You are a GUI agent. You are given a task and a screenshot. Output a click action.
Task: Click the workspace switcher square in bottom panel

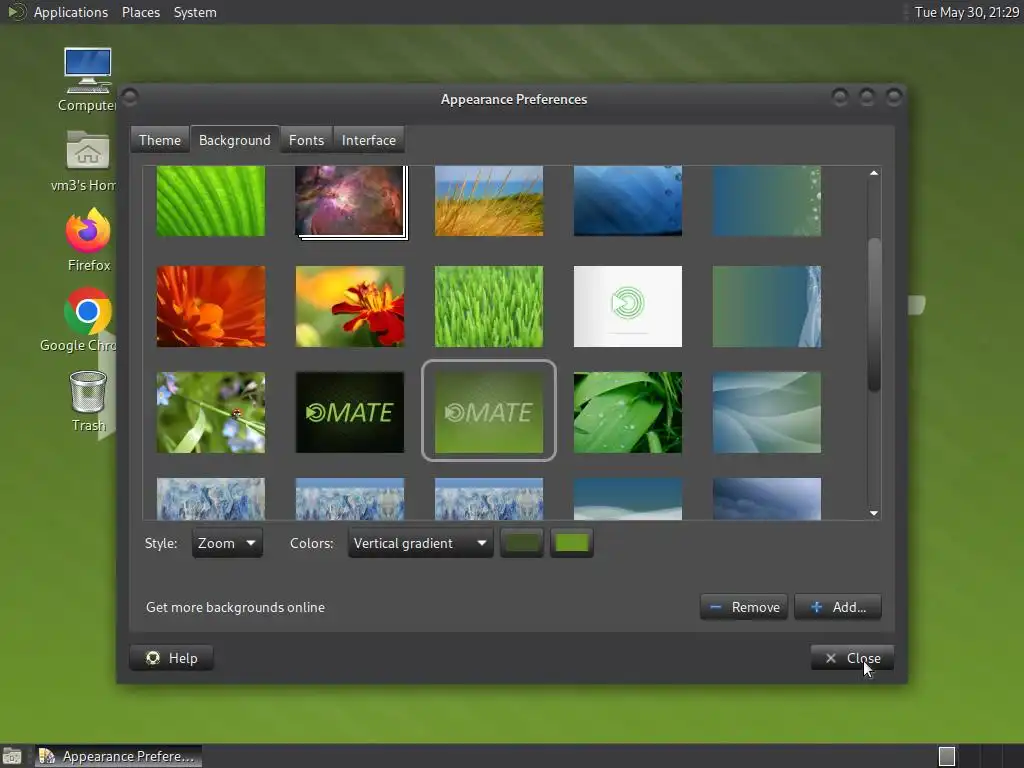[946, 756]
